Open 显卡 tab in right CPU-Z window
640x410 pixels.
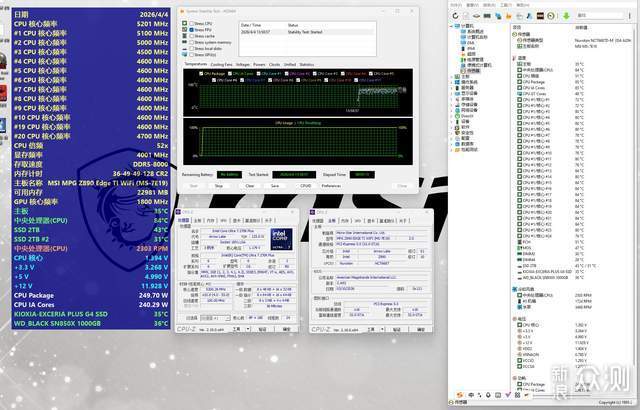tap(371, 221)
